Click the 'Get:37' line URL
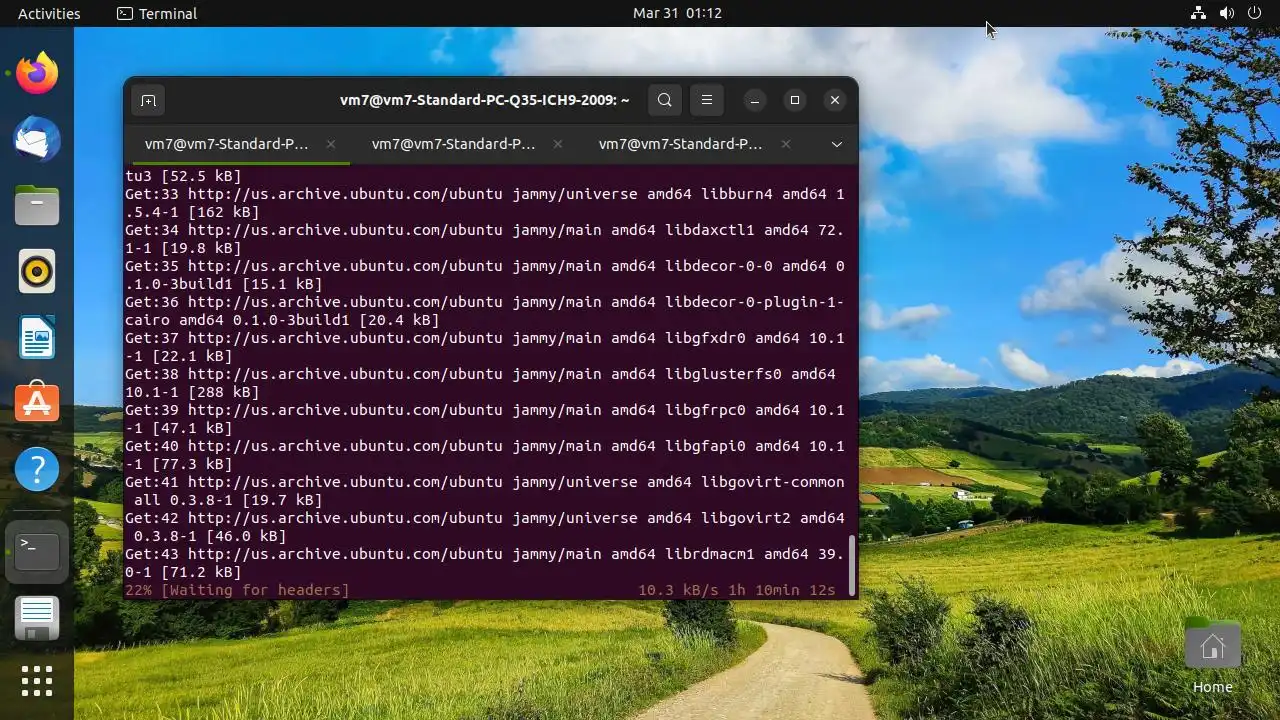Viewport: 1280px width, 720px height. click(345, 338)
